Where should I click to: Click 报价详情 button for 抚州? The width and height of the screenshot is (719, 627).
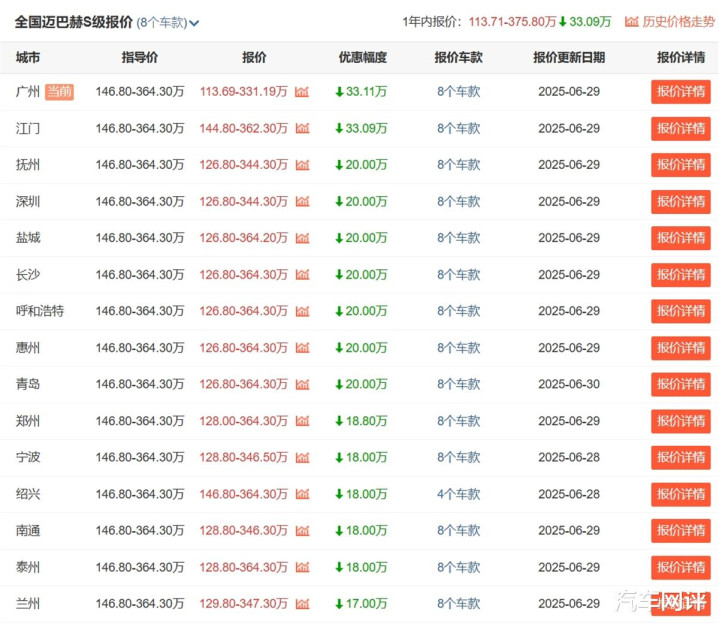pyautogui.click(x=680, y=165)
